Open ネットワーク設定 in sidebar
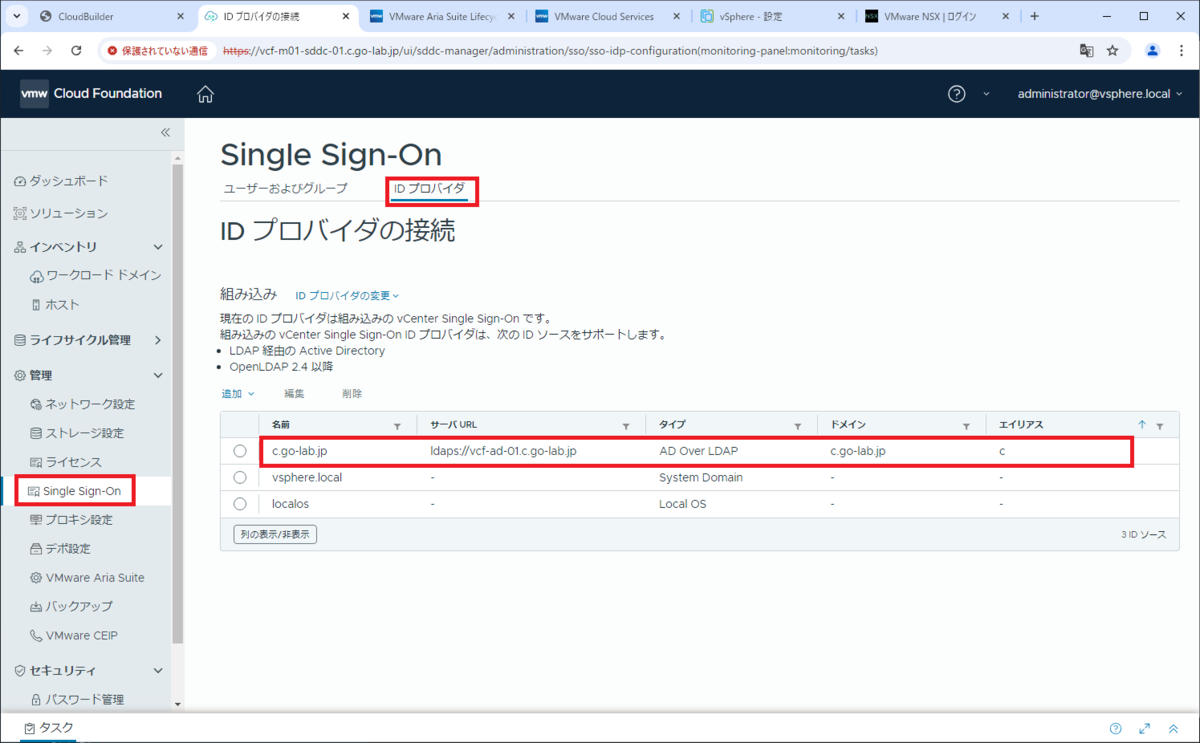The height and width of the screenshot is (743, 1200). point(83,404)
